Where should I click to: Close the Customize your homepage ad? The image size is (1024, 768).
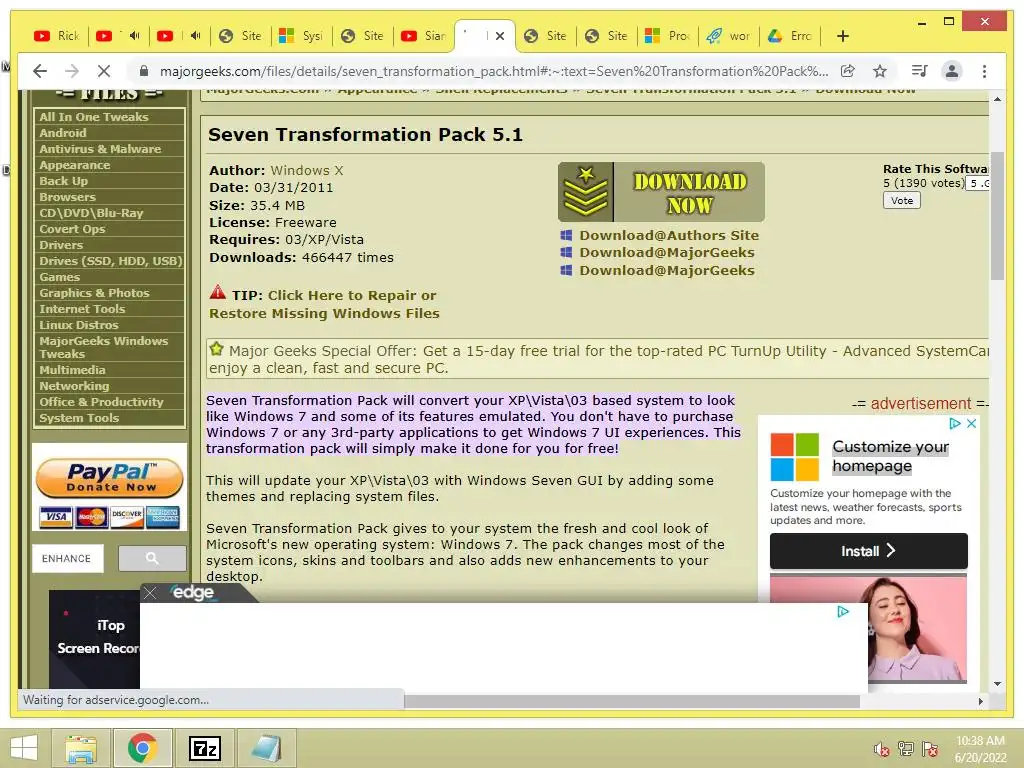[x=972, y=423]
